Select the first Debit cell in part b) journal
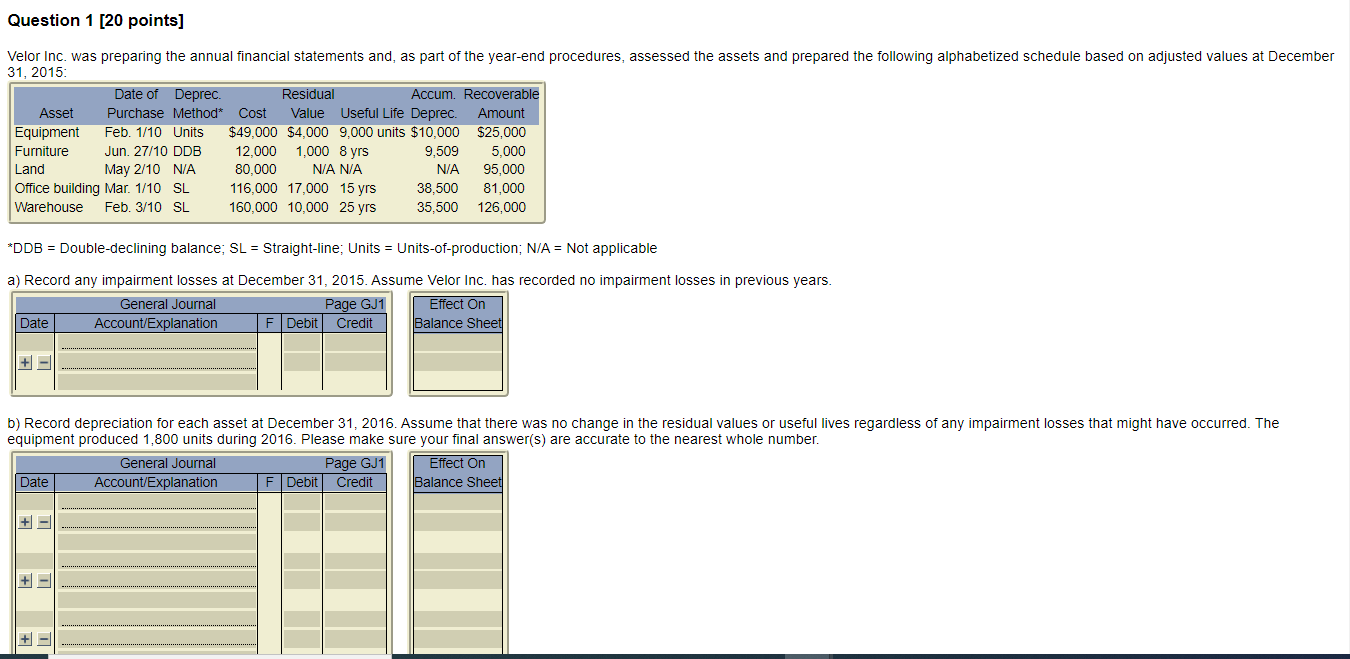The width and height of the screenshot is (1350, 659). 302,502
